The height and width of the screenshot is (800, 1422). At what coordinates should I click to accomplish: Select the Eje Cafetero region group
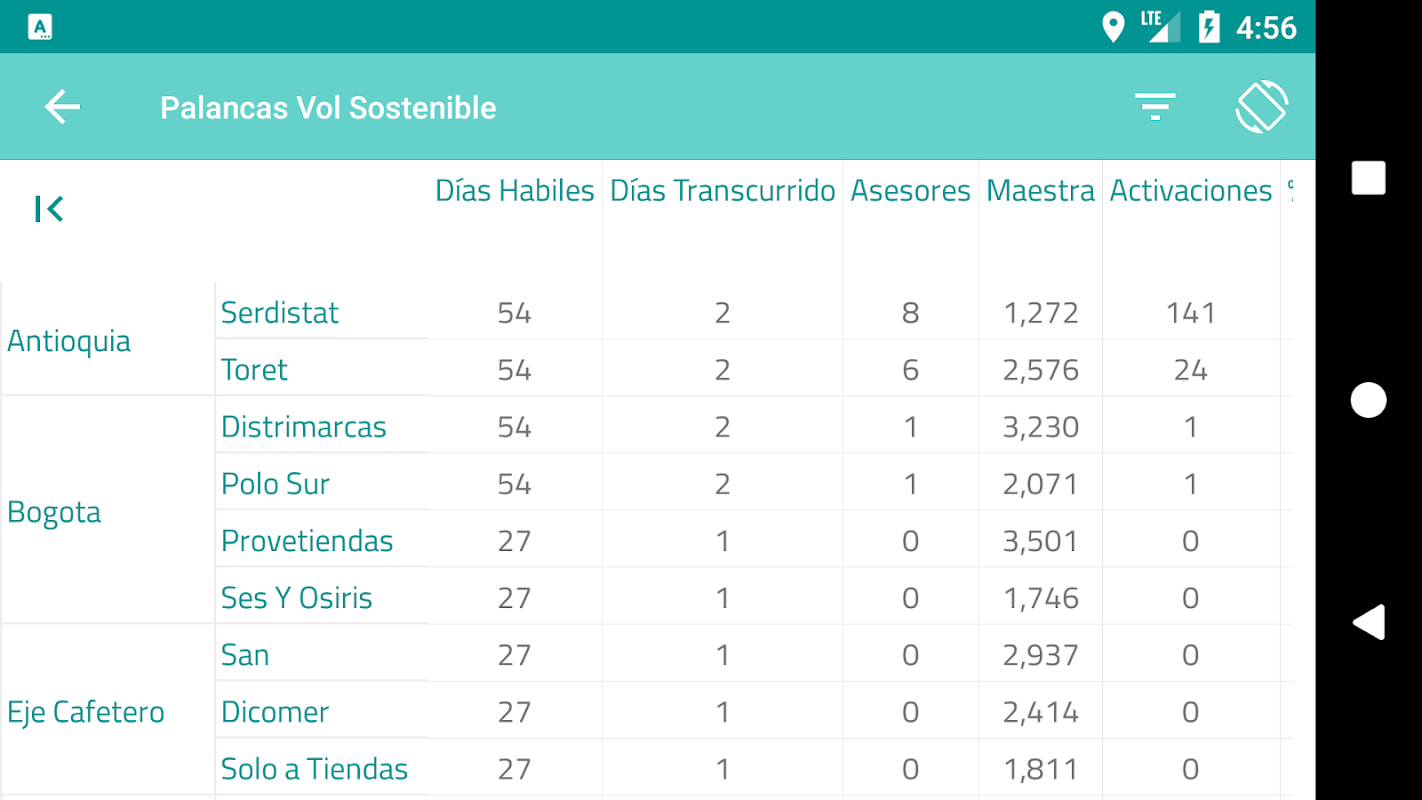(x=86, y=712)
